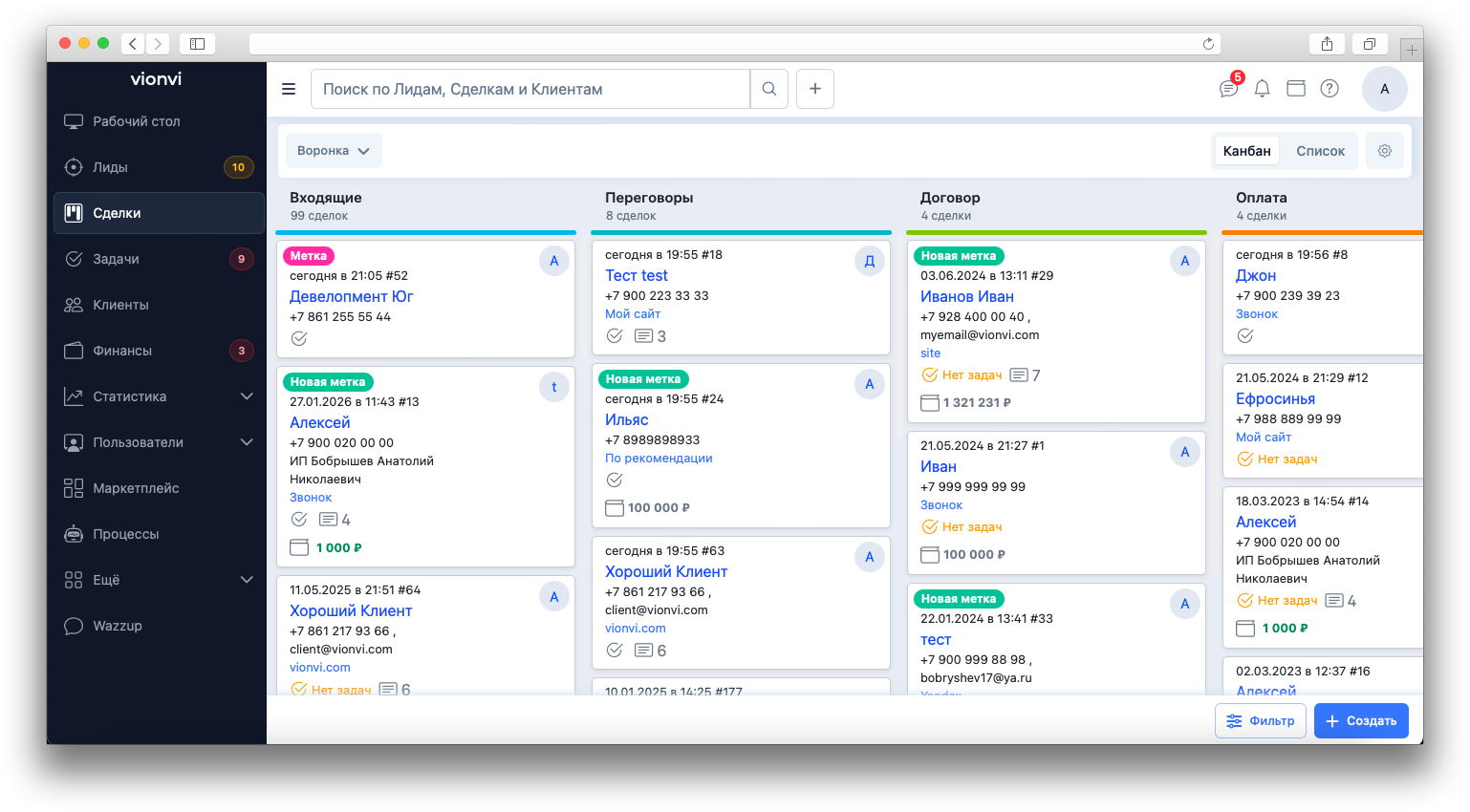Open the Воронка funnel dropdown

click(334, 150)
